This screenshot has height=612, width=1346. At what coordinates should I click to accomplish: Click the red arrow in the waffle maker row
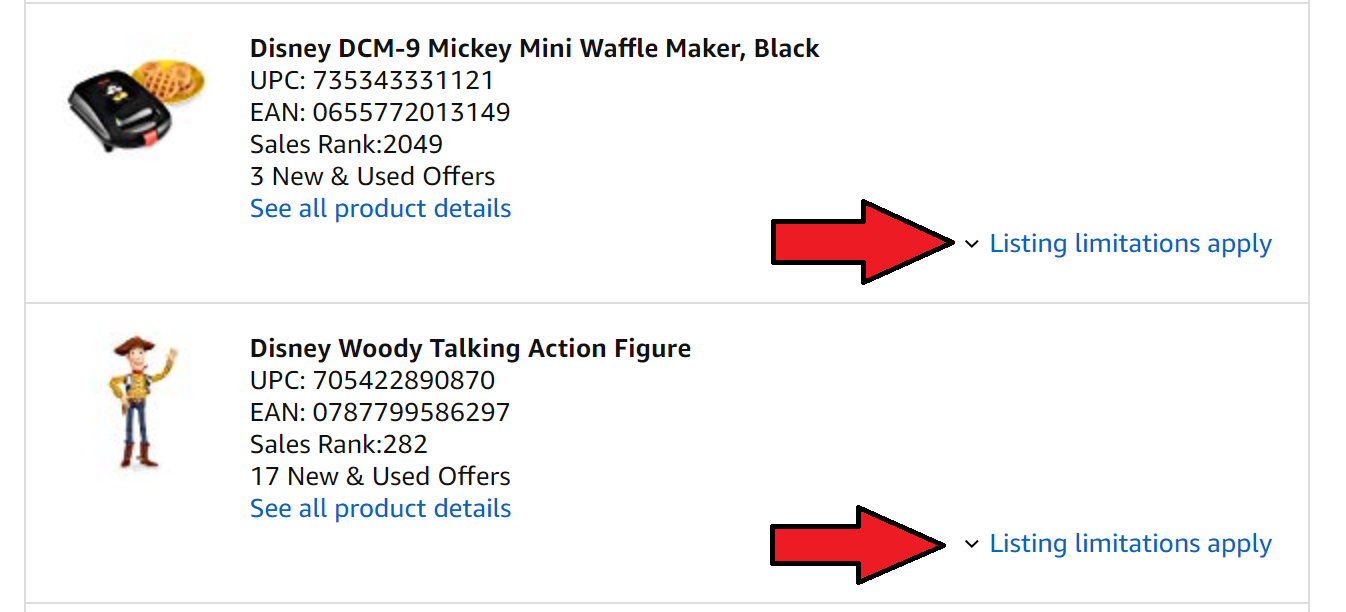click(862, 242)
